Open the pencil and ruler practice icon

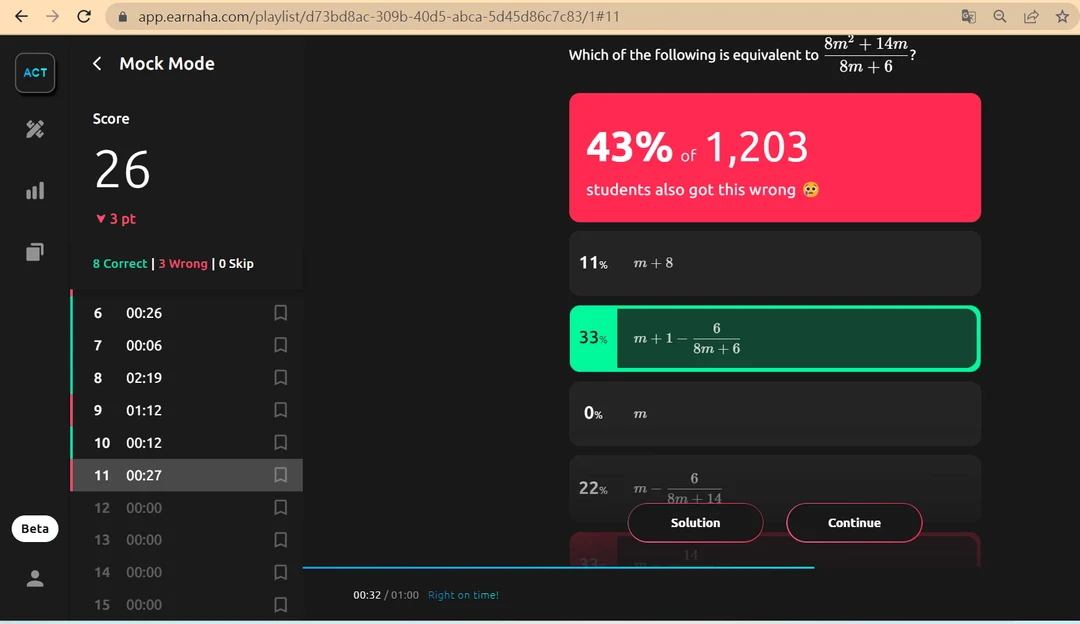(x=35, y=129)
